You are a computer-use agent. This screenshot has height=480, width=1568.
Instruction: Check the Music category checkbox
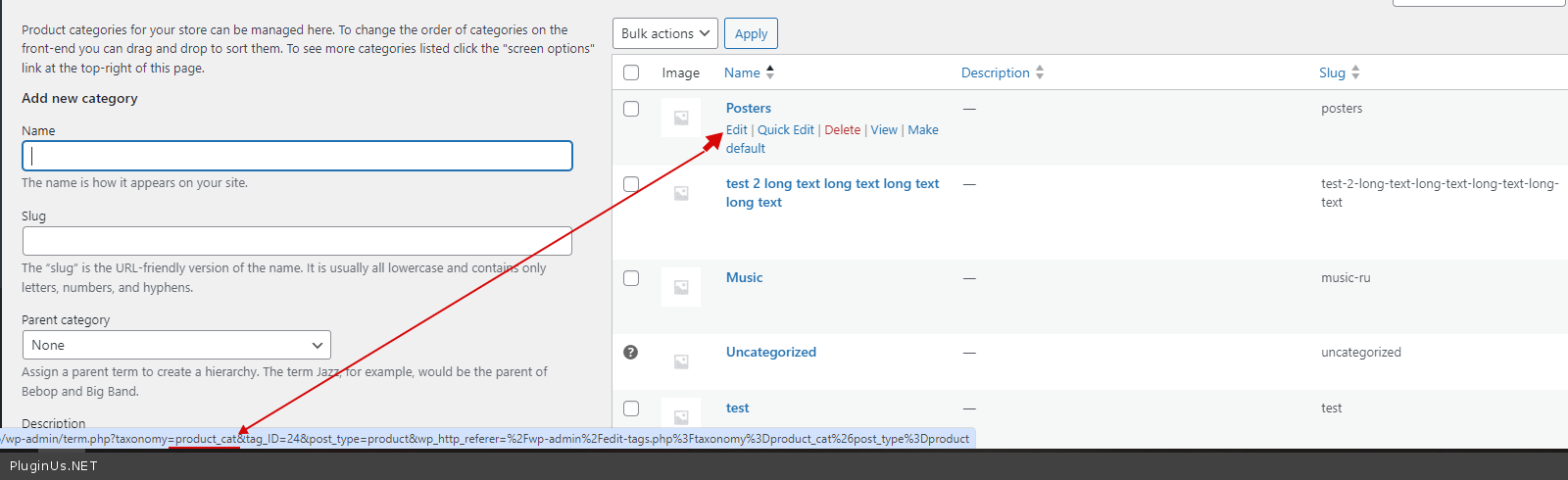coord(631,278)
